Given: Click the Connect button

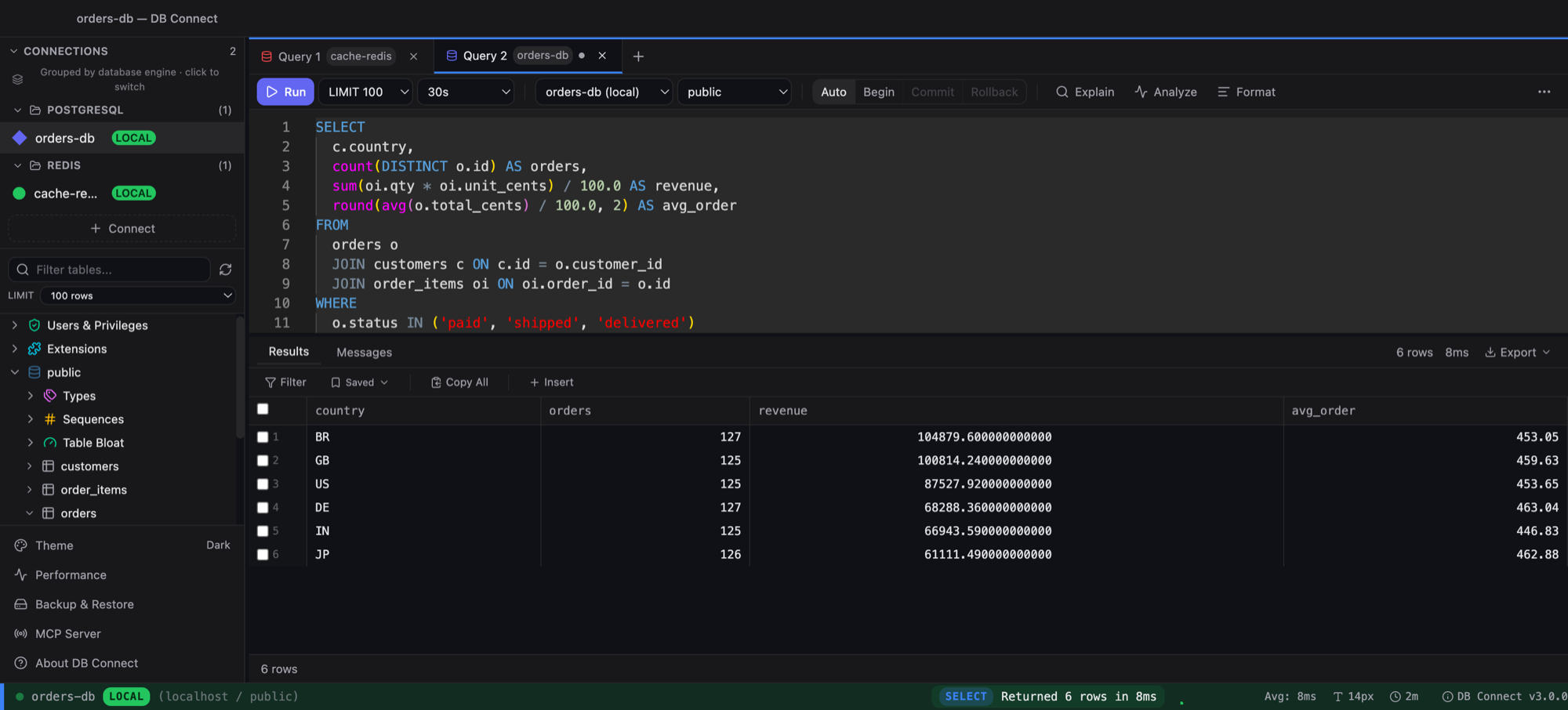Looking at the screenshot, I should pyautogui.click(x=122, y=229).
